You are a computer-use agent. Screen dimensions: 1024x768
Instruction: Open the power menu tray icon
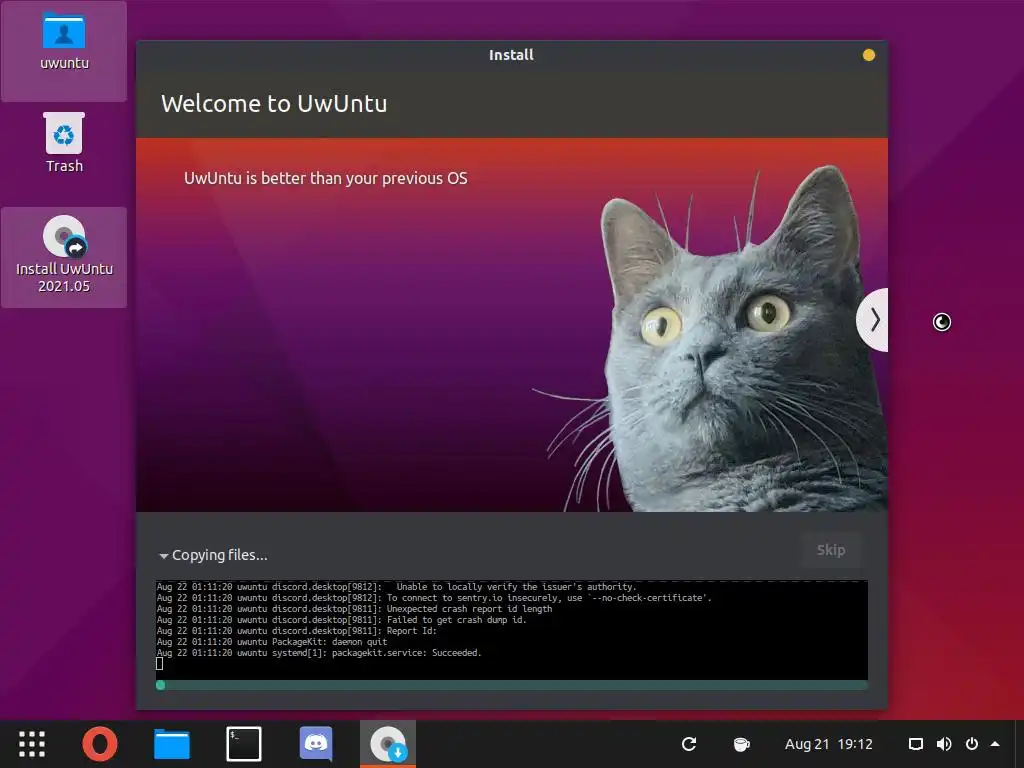pos(972,744)
